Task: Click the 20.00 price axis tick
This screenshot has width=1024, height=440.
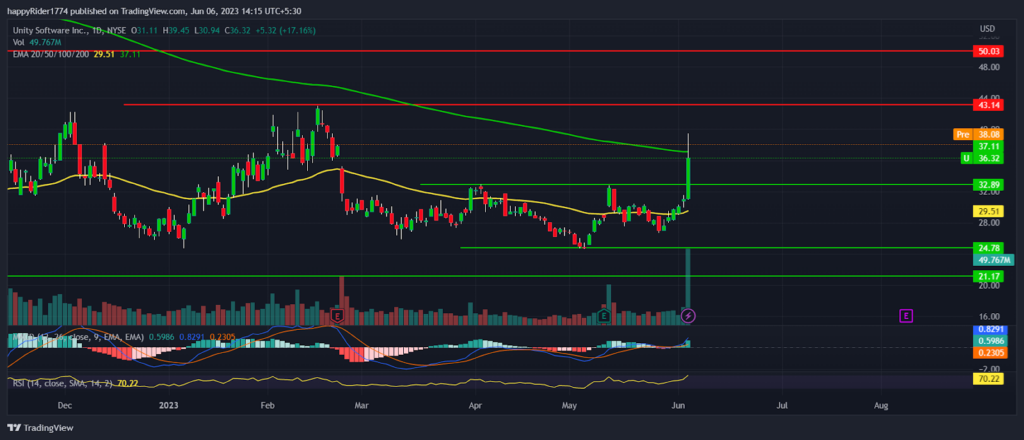Action: pyautogui.click(x=989, y=286)
